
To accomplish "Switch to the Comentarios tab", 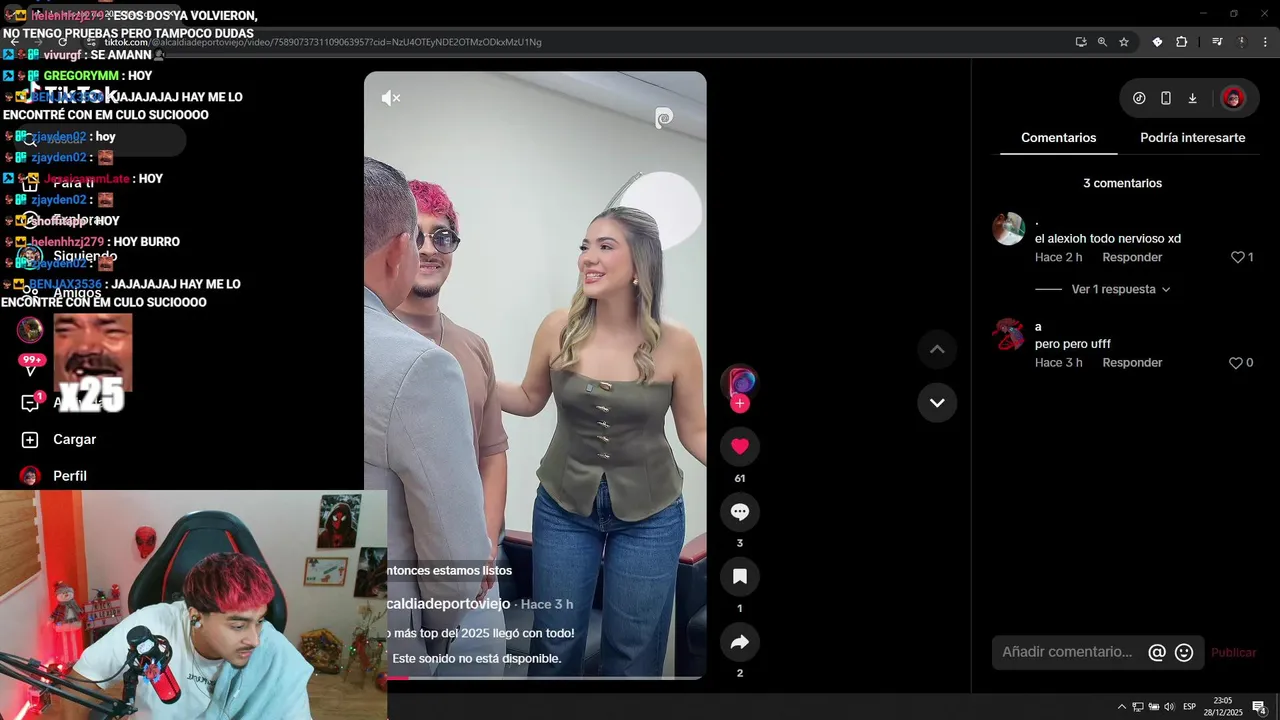I will [1058, 138].
